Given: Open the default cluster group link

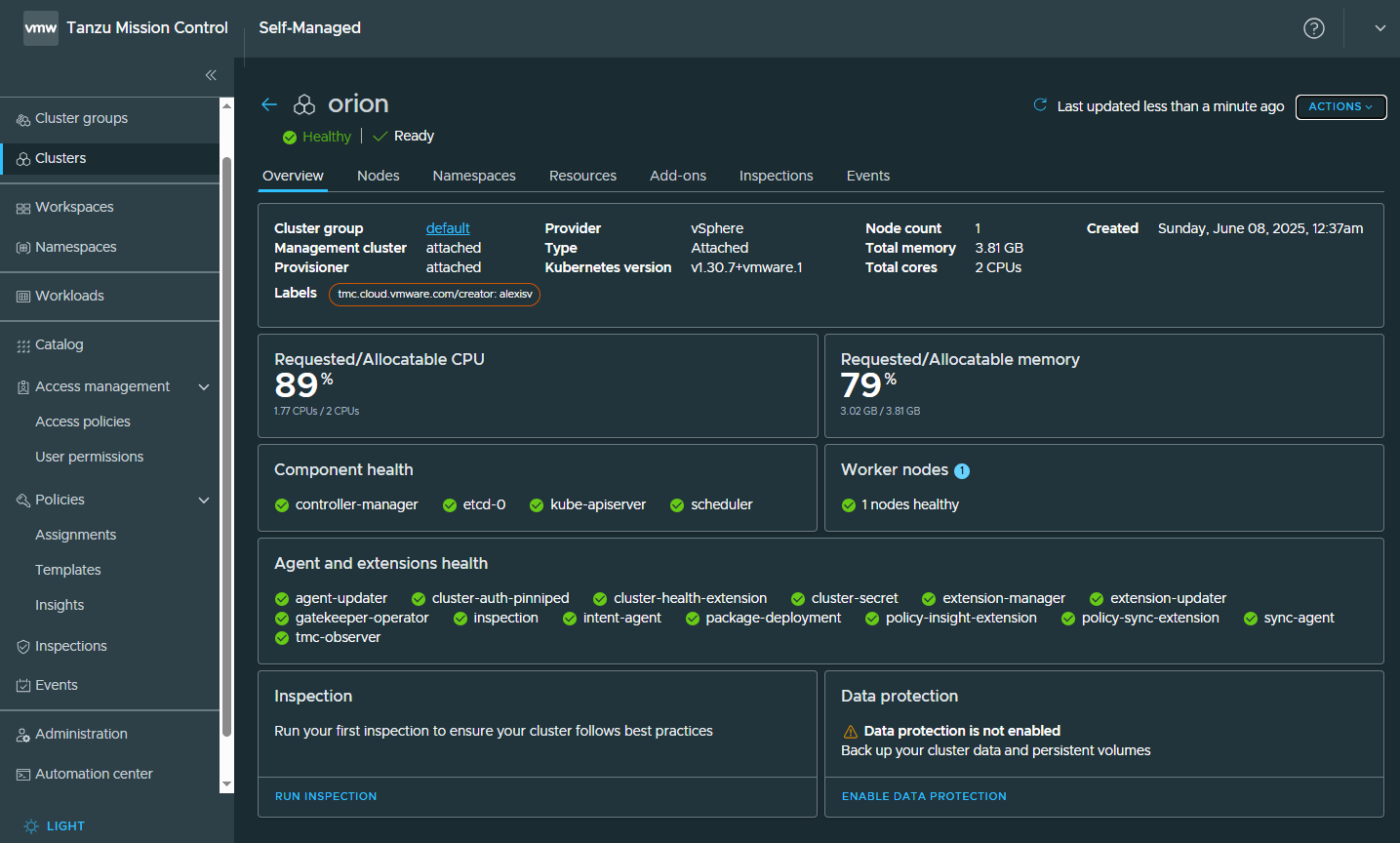Looking at the screenshot, I should pyautogui.click(x=448, y=228).
